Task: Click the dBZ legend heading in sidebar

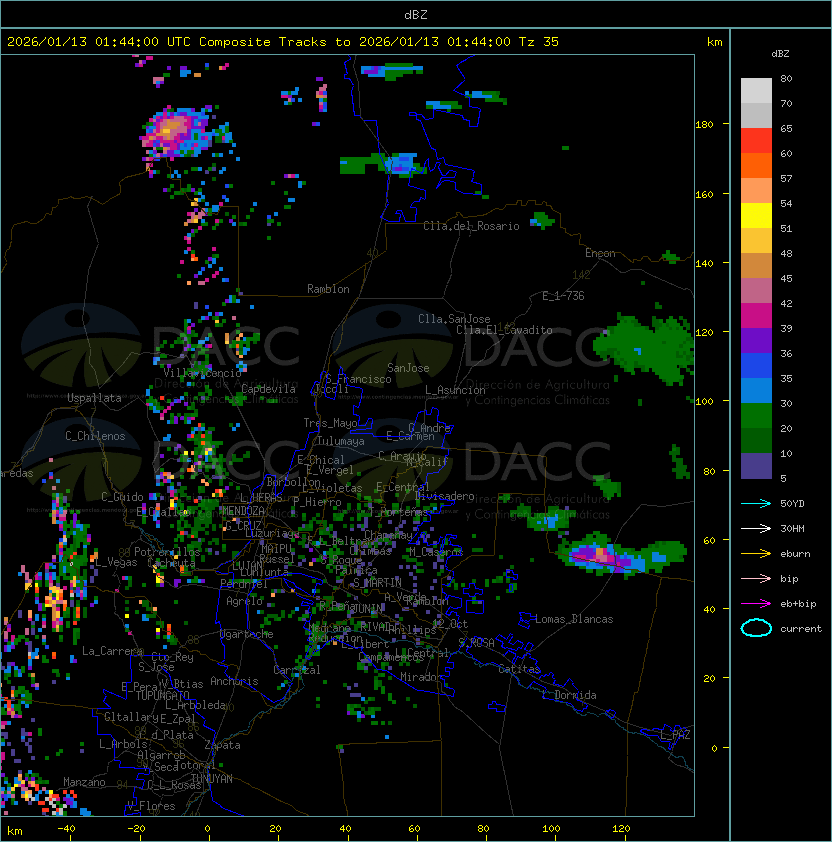Action: coord(780,54)
